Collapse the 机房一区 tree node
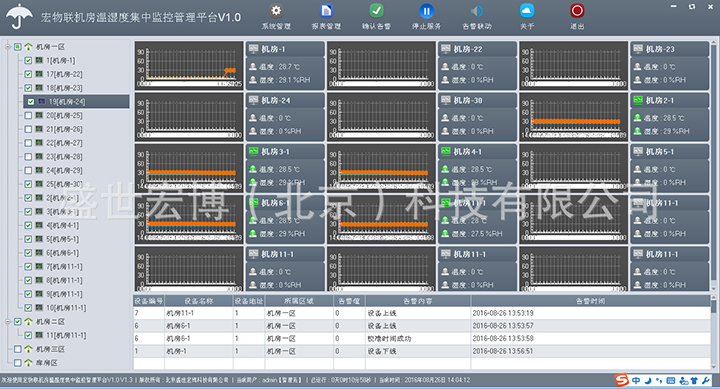 click(x=8, y=47)
